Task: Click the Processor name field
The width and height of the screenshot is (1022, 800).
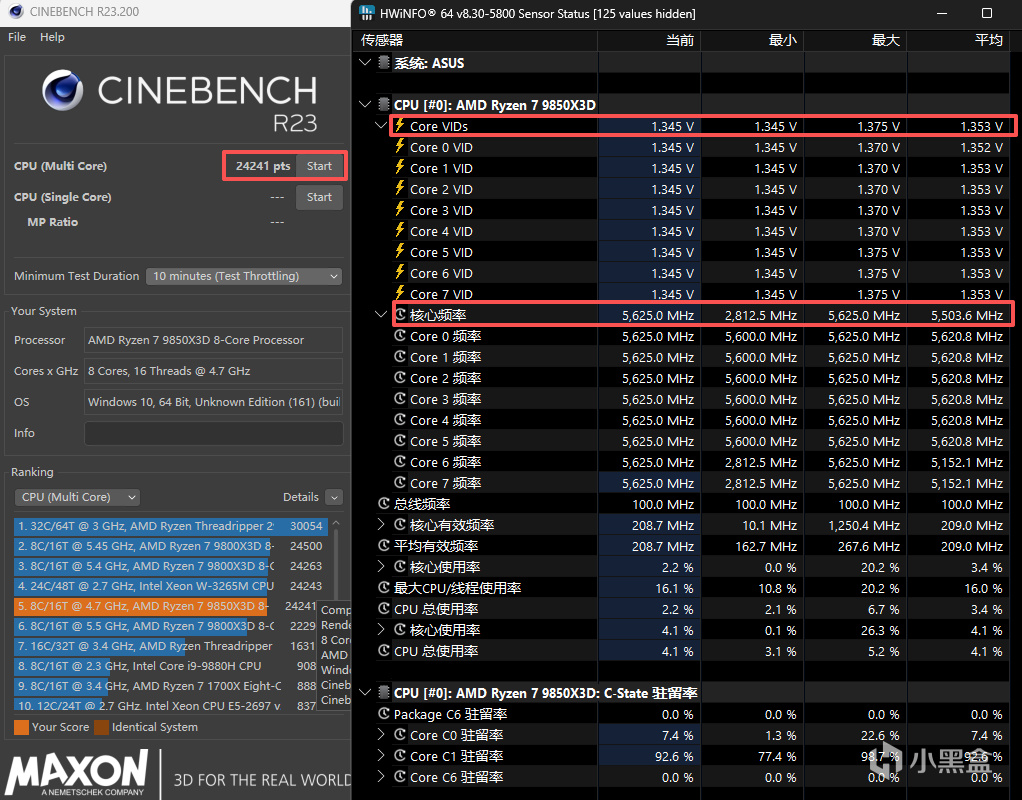Action: coord(214,340)
